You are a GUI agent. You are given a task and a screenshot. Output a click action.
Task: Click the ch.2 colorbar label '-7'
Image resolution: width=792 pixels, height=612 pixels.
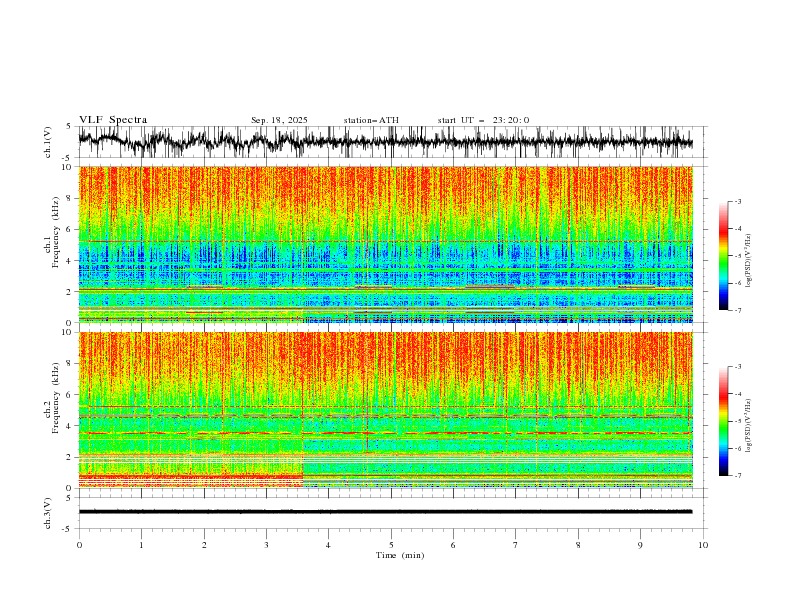(x=737, y=476)
